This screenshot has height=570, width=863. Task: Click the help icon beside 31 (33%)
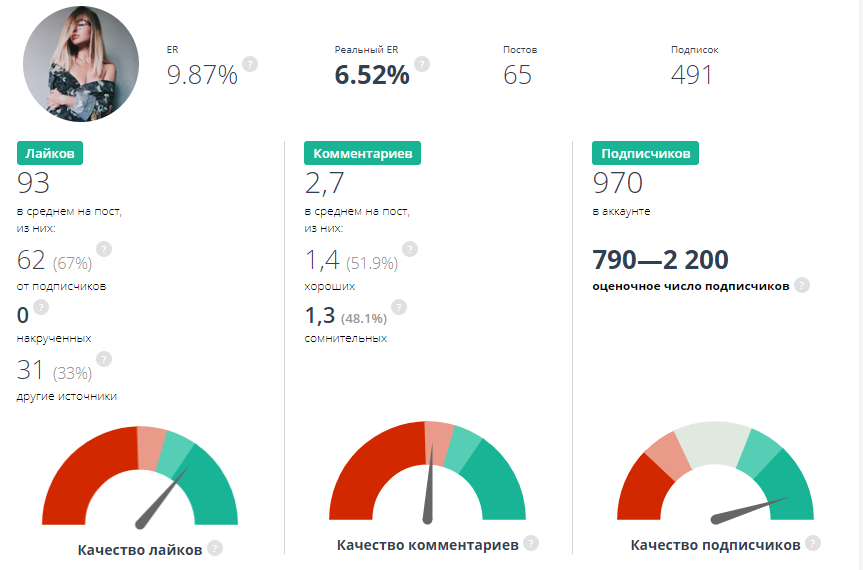pyautogui.click(x=104, y=359)
